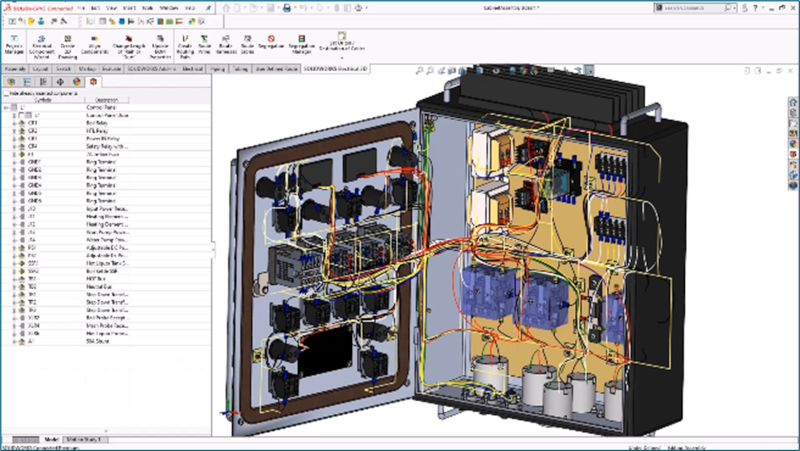This screenshot has width=800, height=451.
Task: Toggle 'Hide already inserted components' checkbox
Action: 5,92
